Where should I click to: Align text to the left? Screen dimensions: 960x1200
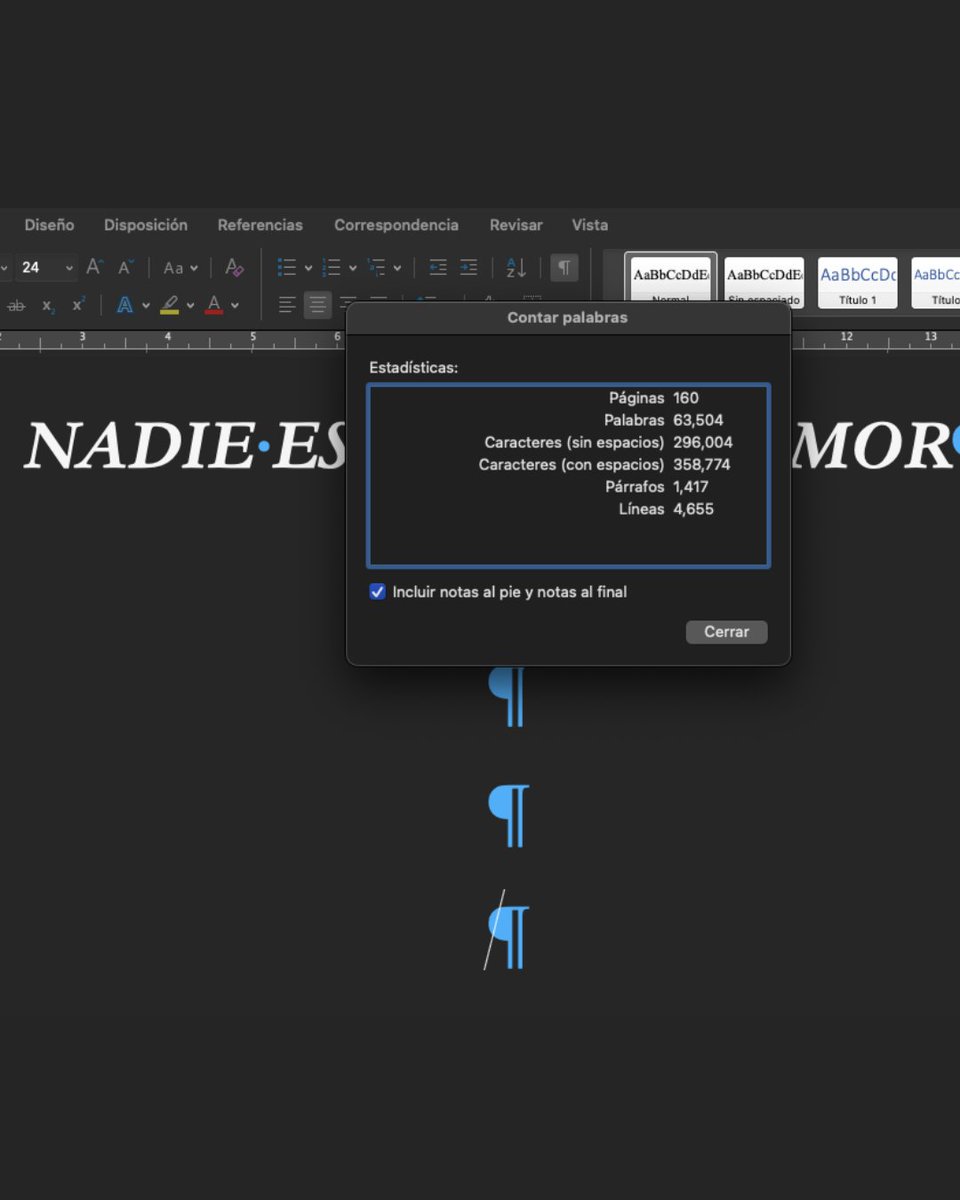tap(287, 305)
